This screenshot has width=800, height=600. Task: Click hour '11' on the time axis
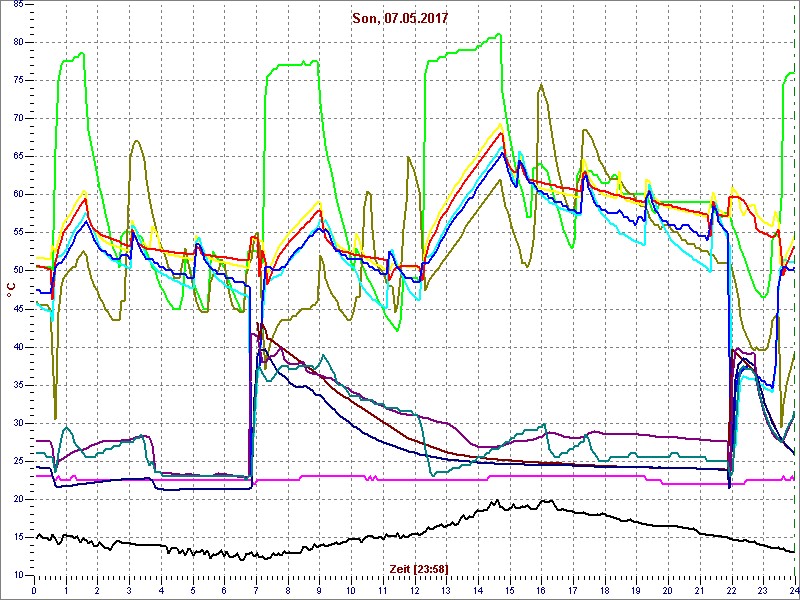click(x=383, y=591)
